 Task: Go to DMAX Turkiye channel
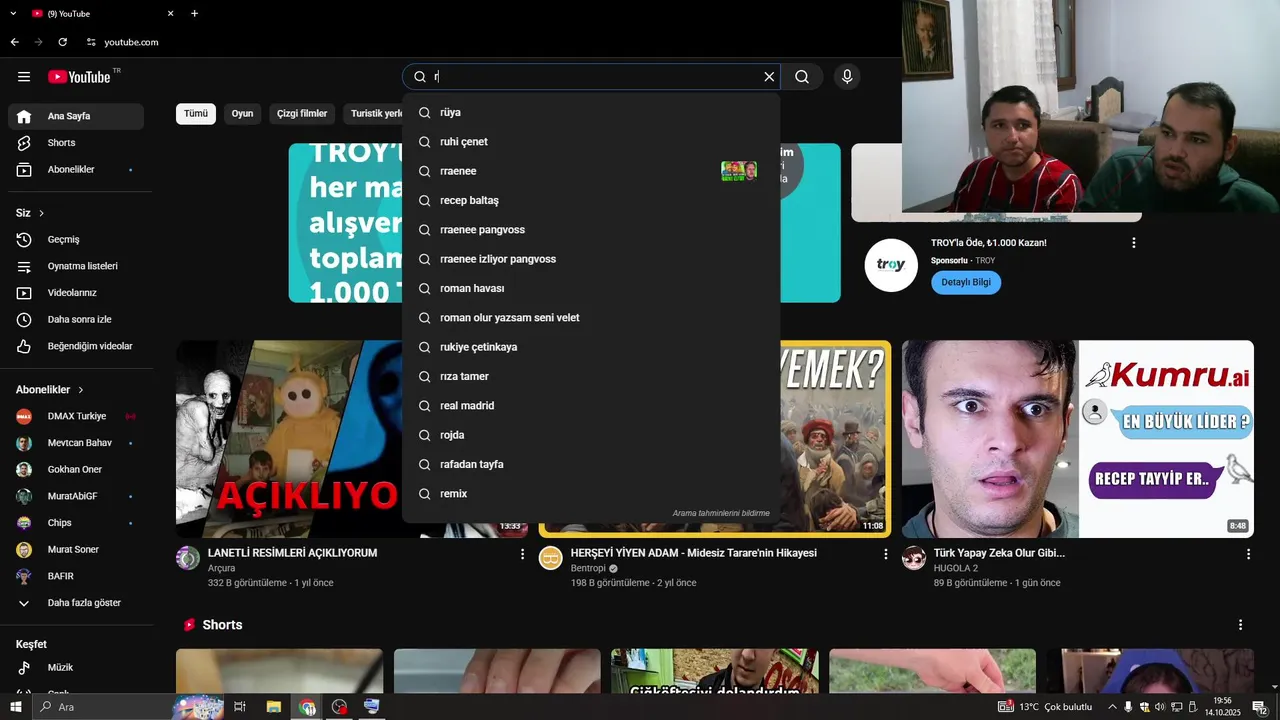point(76,416)
